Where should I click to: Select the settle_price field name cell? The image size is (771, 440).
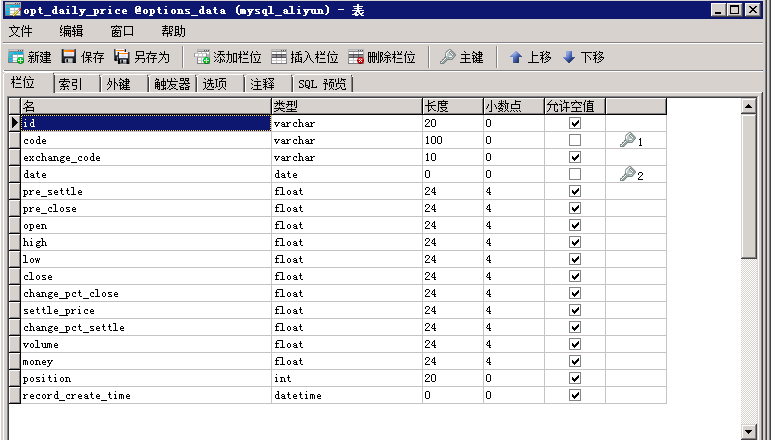[146, 310]
